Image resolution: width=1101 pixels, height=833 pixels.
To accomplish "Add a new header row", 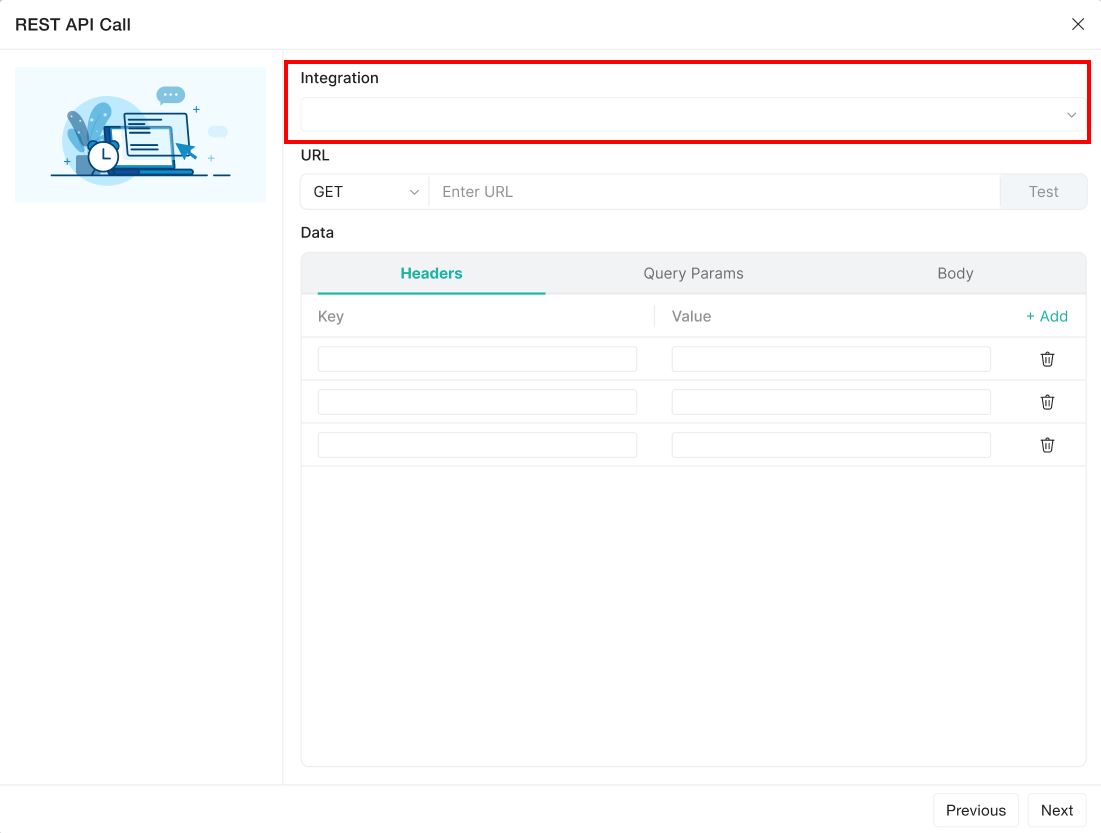I will 1047,316.
